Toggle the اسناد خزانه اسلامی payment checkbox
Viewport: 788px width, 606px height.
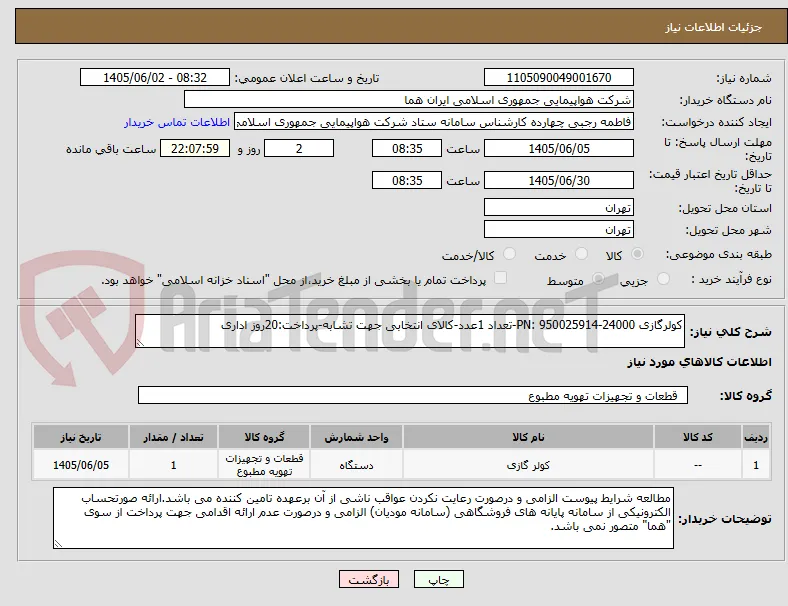click(501, 277)
